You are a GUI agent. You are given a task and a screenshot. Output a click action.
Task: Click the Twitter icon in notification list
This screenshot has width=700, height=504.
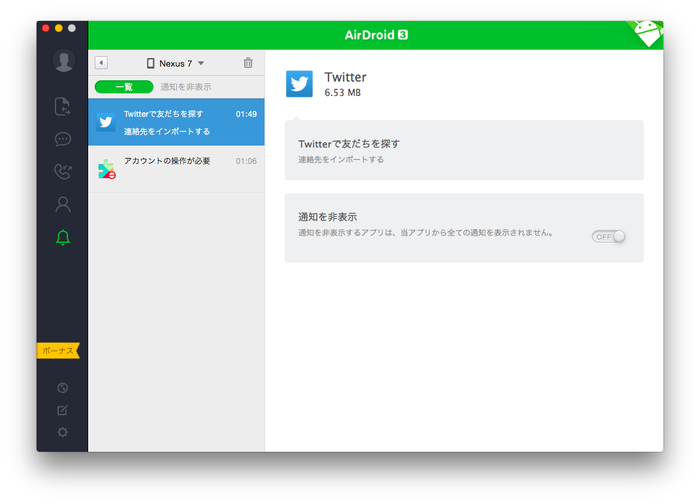click(106, 122)
